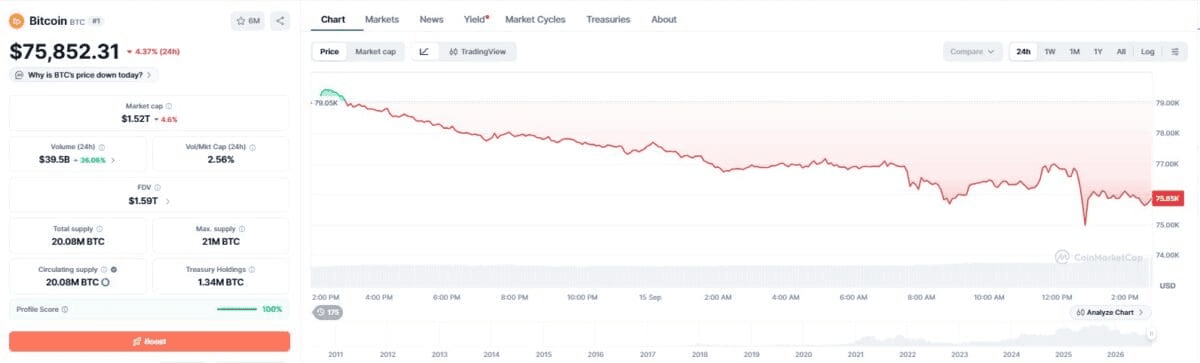Image resolution: width=1200 pixels, height=363 pixels.
Task: Click 2024 on the historical range timeline
Action: [x=1011, y=354]
